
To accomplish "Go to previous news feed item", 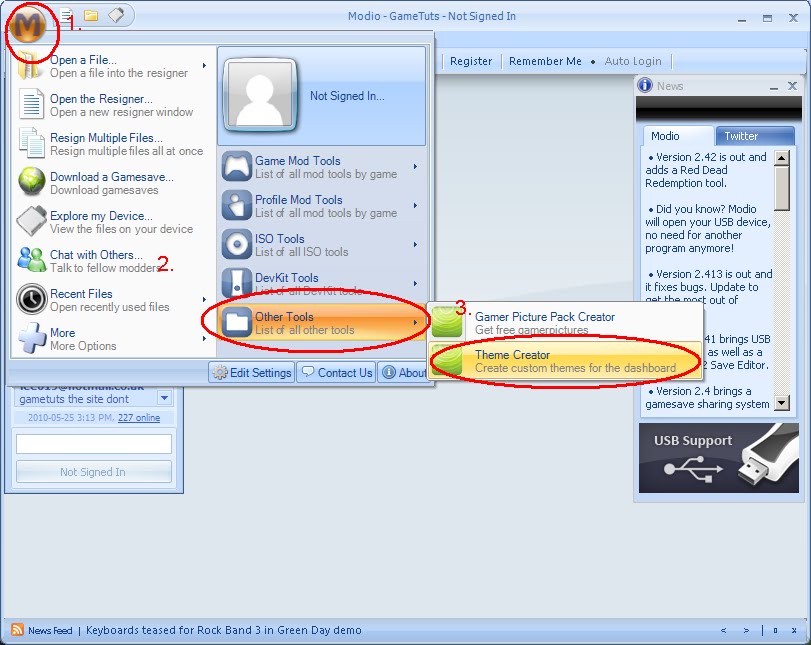I will pos(724,630).
